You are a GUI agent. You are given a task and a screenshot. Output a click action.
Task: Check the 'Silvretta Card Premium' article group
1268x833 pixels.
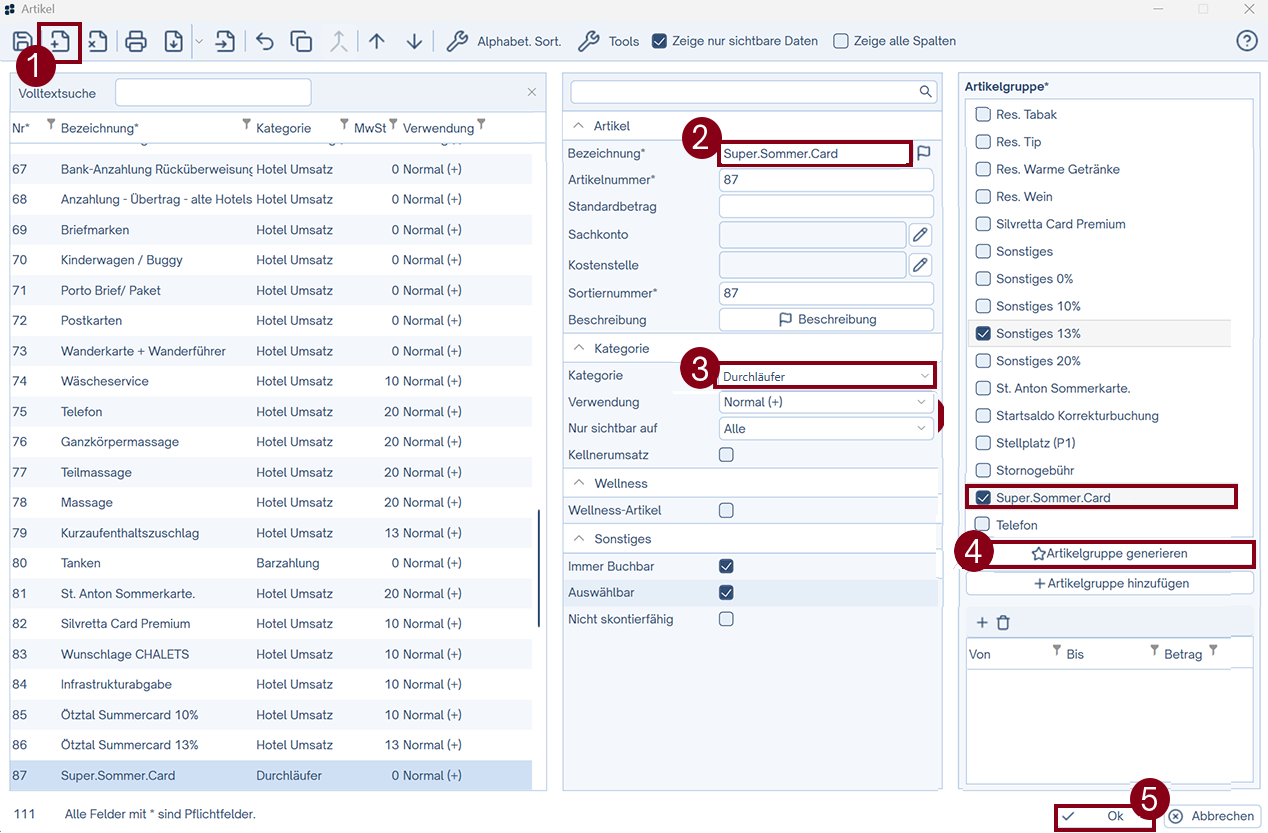pyautogui.click(x=984, y=224)
